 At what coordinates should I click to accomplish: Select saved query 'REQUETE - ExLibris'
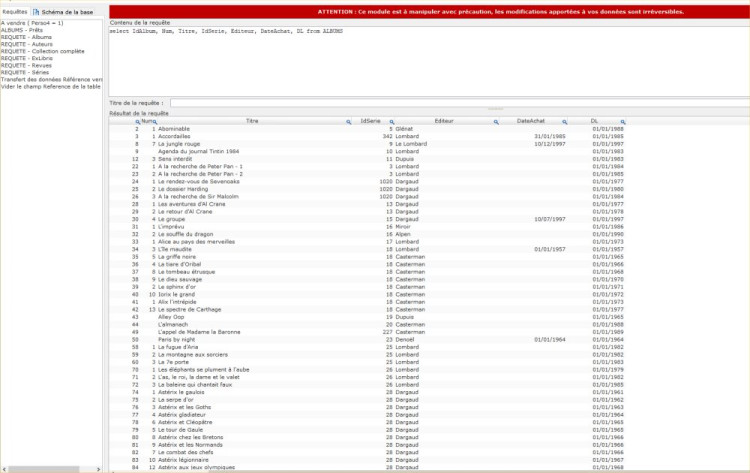tap(27, 58)
